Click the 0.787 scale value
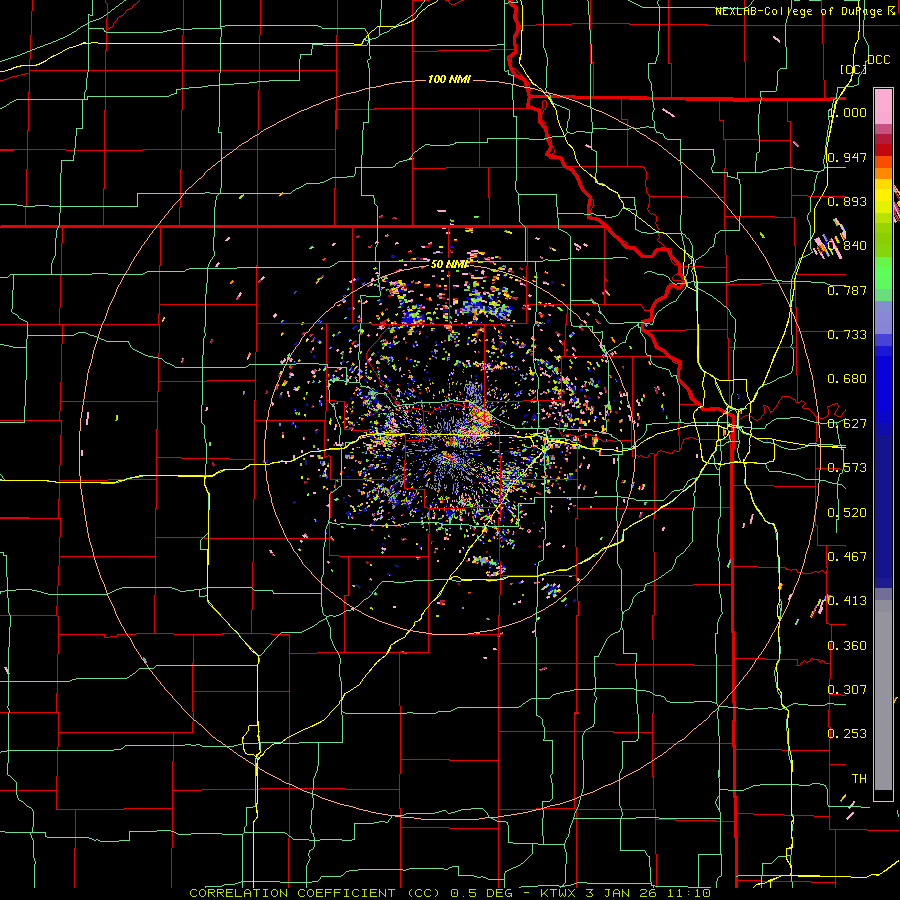Screen dimensions: 900x900 (x=847, y=290)
